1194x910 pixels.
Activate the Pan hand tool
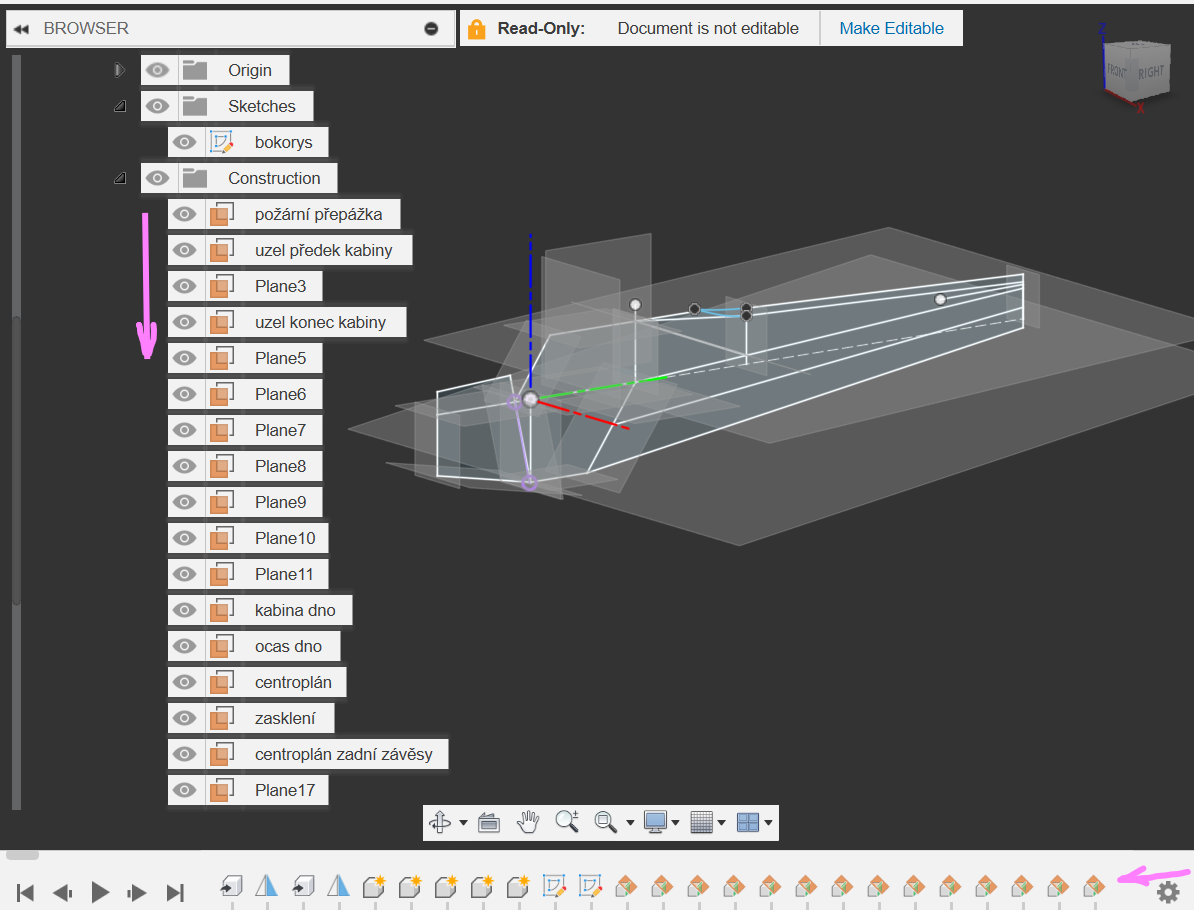[527, 822]
